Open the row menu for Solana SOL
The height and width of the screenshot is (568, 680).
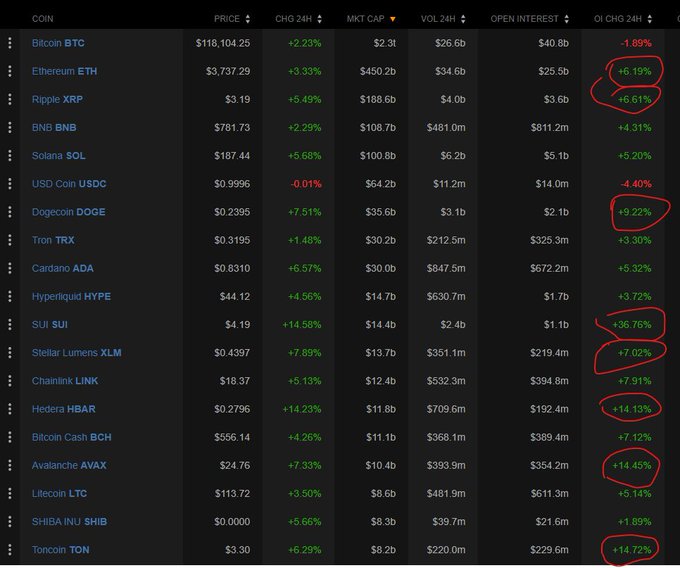[x=10, y=156]
